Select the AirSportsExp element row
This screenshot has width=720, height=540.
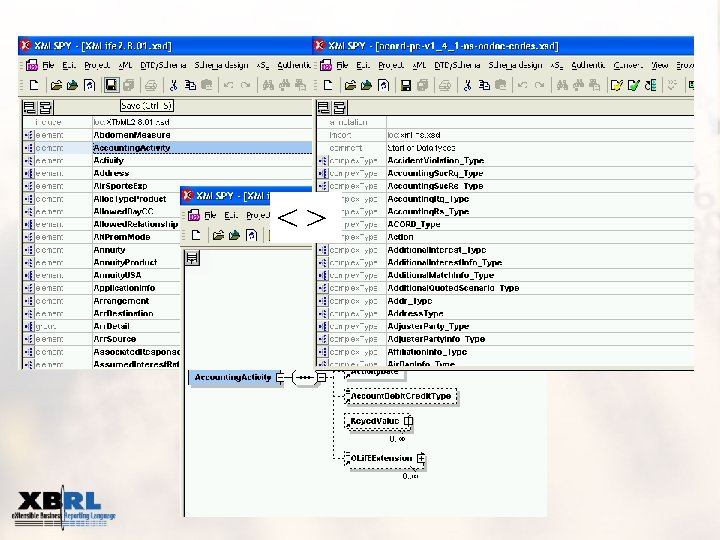(x=101, y=186)
